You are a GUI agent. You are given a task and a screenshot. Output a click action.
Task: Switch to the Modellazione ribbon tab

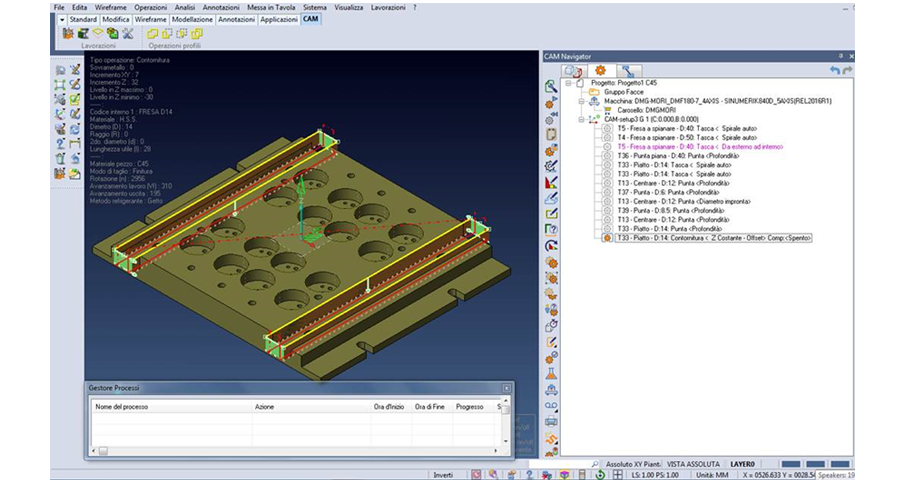(x=193, y=19)
